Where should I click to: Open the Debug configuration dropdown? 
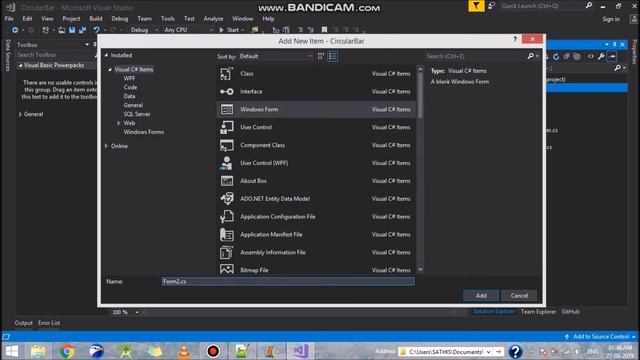point(144,30)
